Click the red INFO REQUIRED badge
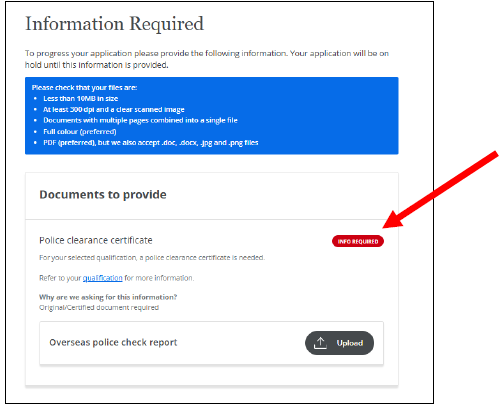Viewport: 499px width, 407px height. (358, 241)
